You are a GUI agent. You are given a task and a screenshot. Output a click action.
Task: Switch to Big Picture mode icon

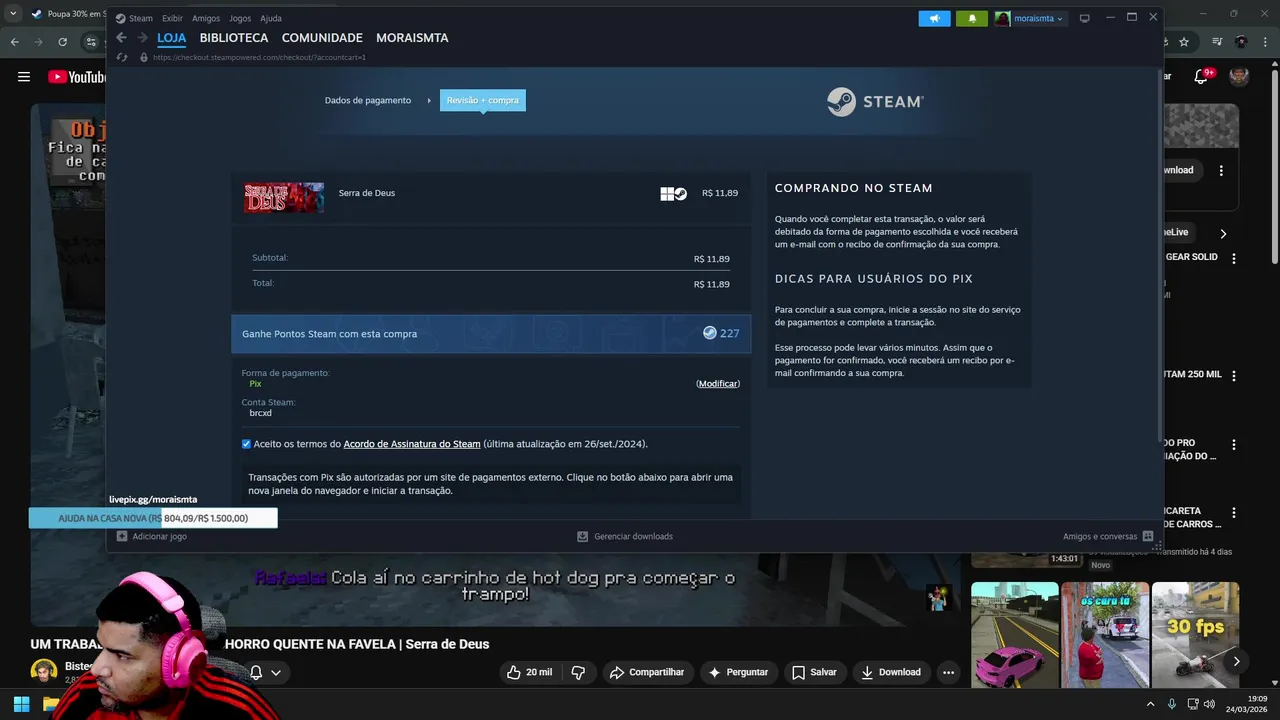click(x=1084, y=18)
